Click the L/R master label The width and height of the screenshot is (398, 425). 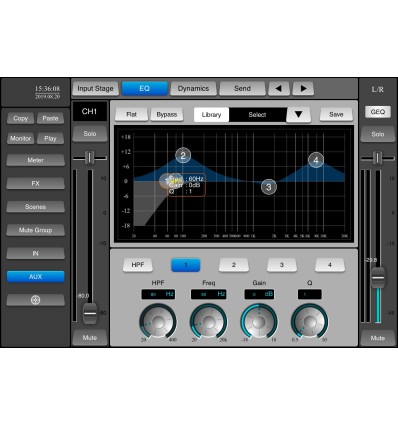pos(378,90)
